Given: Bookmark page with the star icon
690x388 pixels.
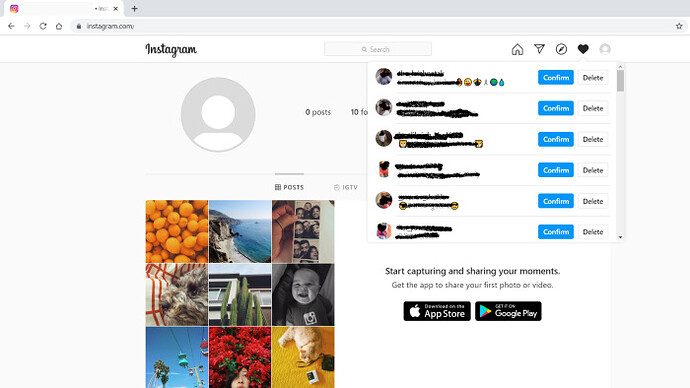Looking at the screenshot, I should tap(679, 26).
